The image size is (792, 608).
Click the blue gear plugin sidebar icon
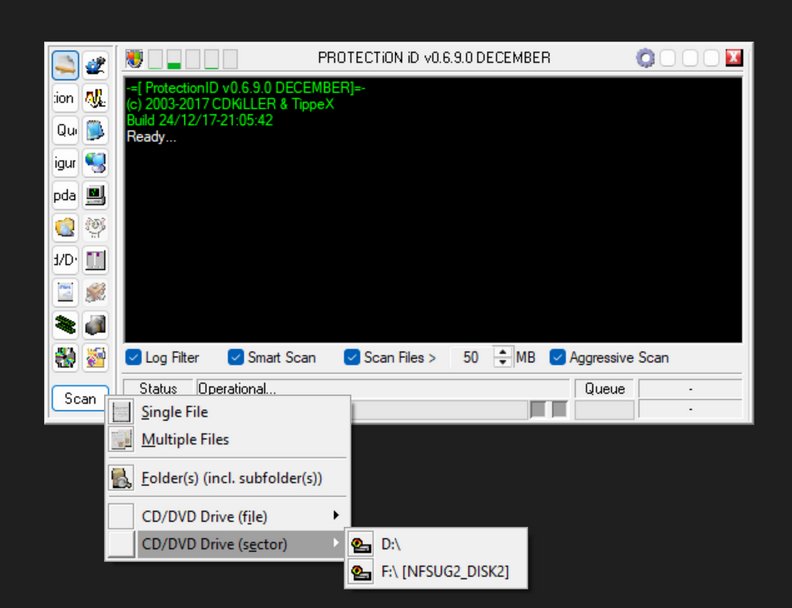[95, 65]
